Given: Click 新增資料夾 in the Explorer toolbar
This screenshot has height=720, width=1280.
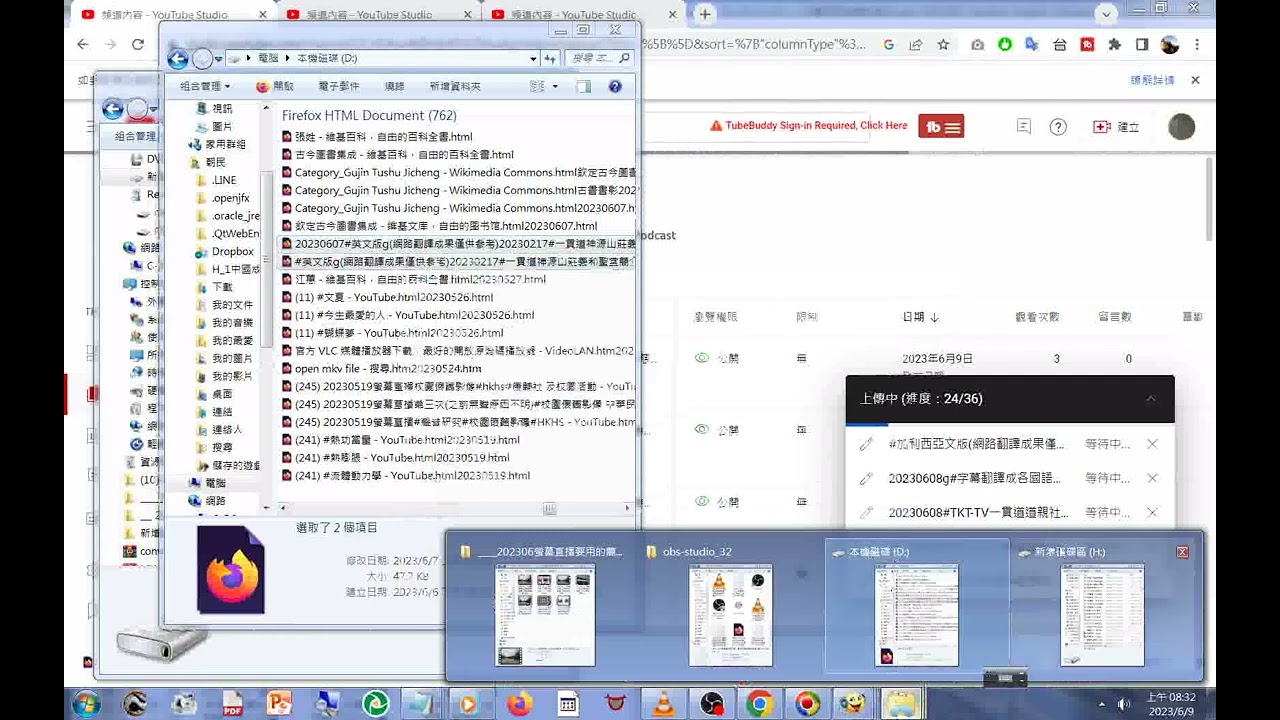Looking at the screenshot, I should pyautogui.click(x=455, y=87).
